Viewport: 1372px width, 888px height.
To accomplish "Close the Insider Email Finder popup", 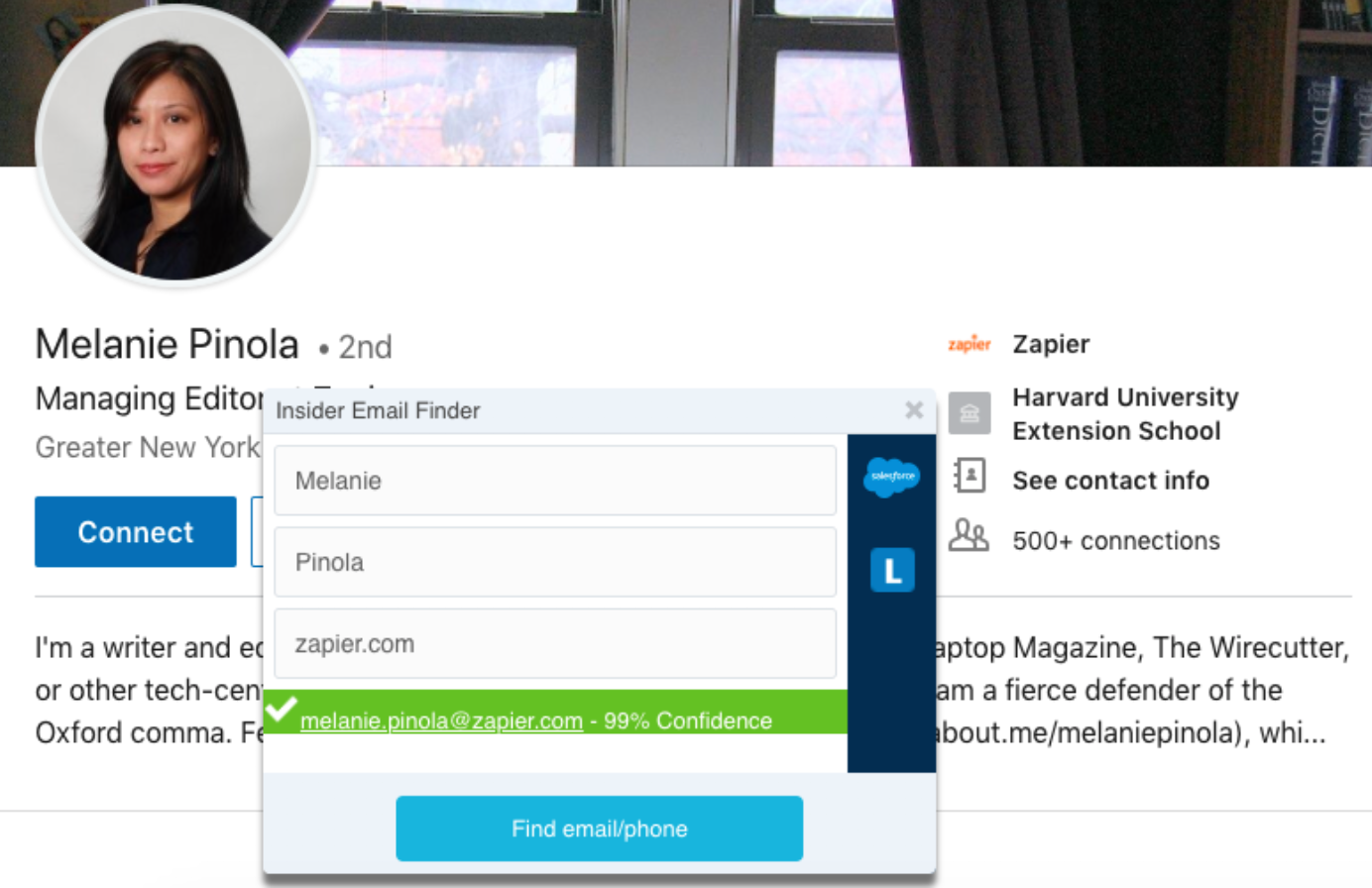I will pos(914,409).
